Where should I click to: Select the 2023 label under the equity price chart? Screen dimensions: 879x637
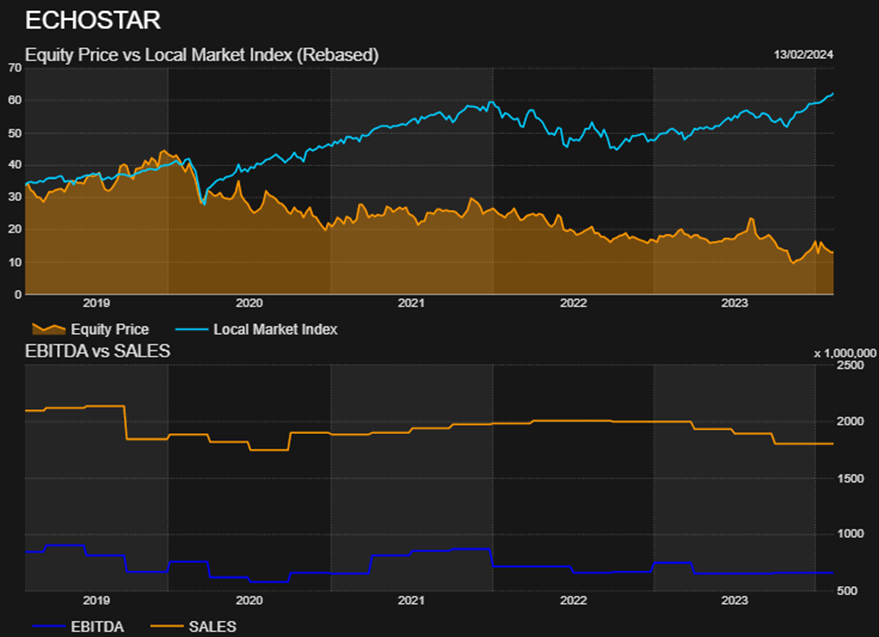(x=734, y=303)
